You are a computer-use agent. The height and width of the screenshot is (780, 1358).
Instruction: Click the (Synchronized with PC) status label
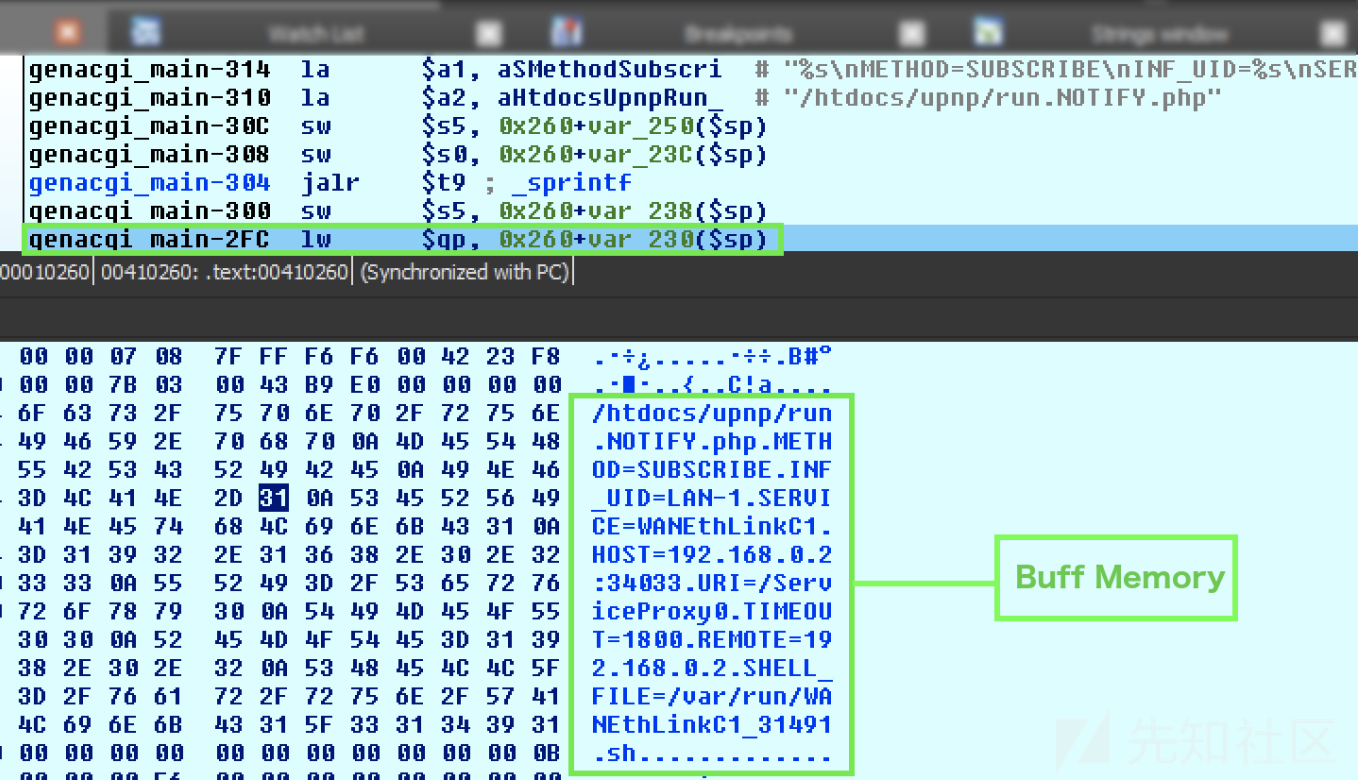[463, 271]
